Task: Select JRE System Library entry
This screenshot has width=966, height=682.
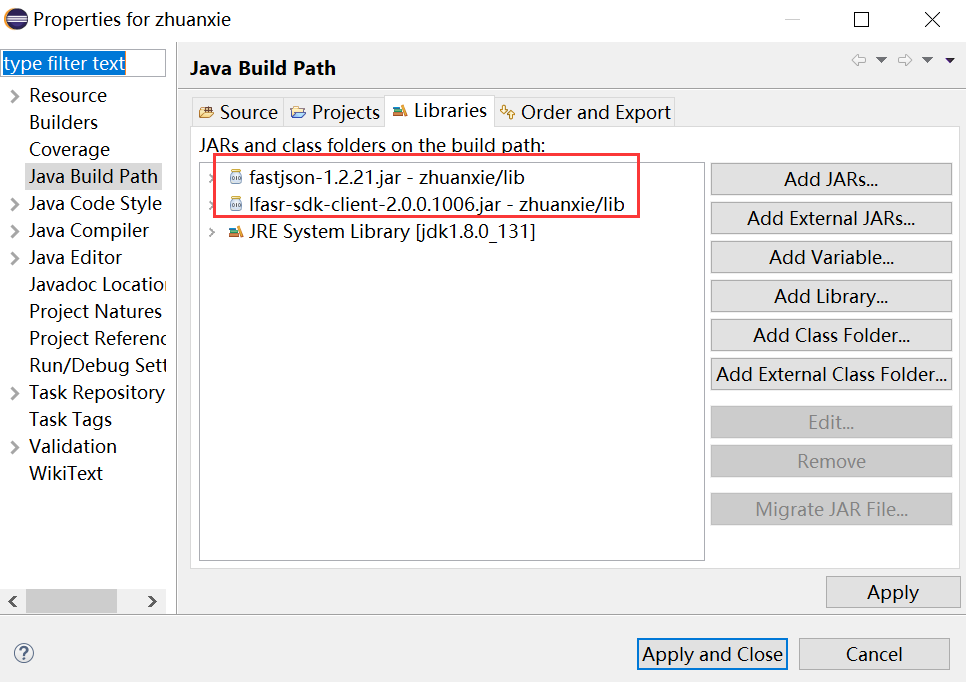Action: coord(392,232)
